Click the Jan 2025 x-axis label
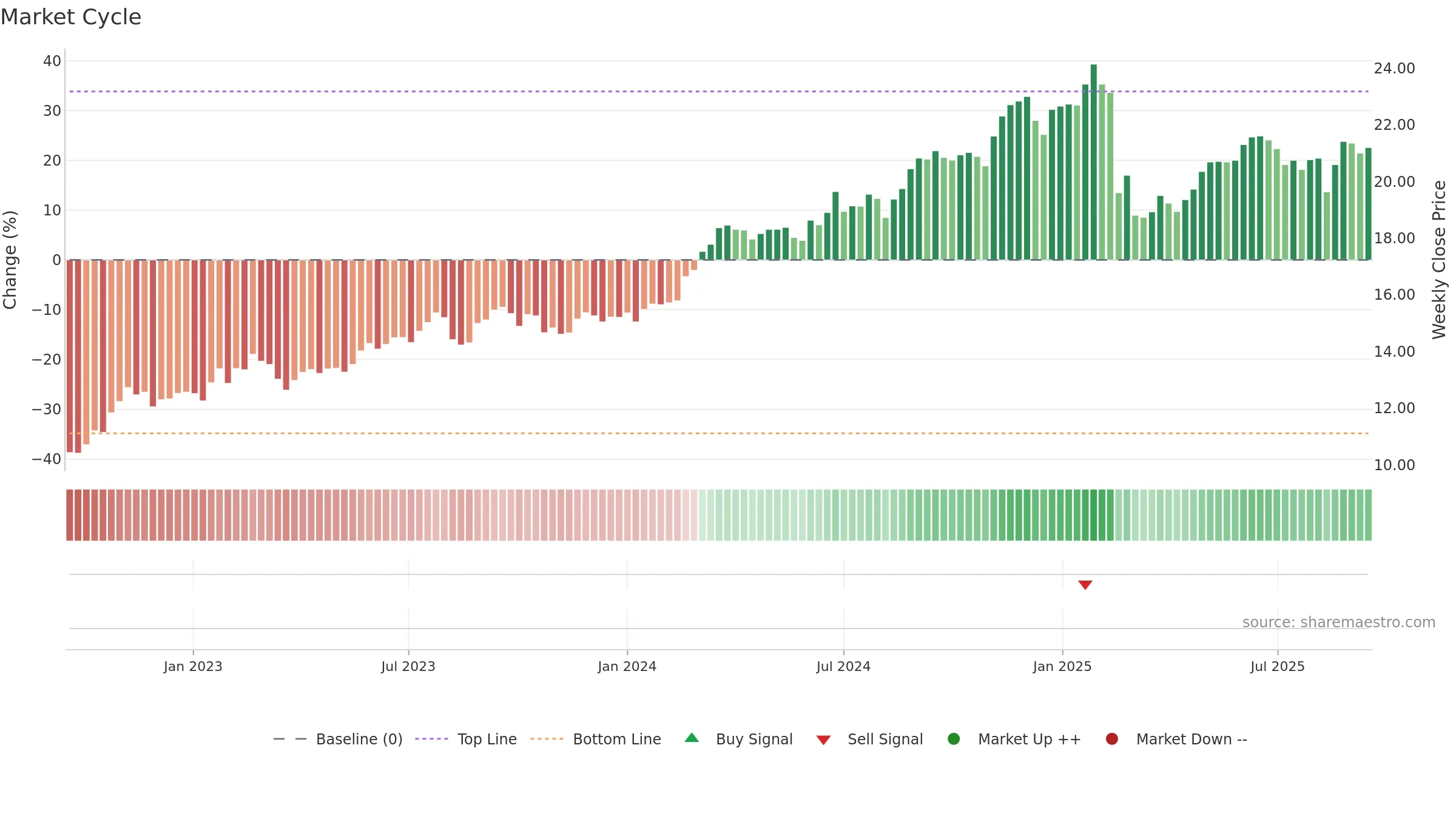Image resolution: width=1456 pixels, height=819 pixels. coord(1062,666)
